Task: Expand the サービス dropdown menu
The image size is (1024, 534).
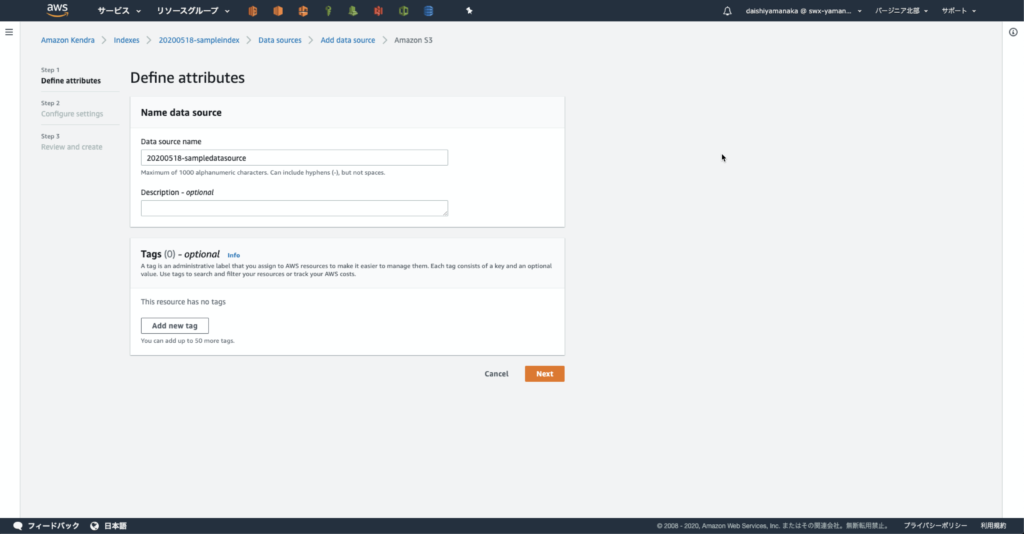Action: pos(118,11)
